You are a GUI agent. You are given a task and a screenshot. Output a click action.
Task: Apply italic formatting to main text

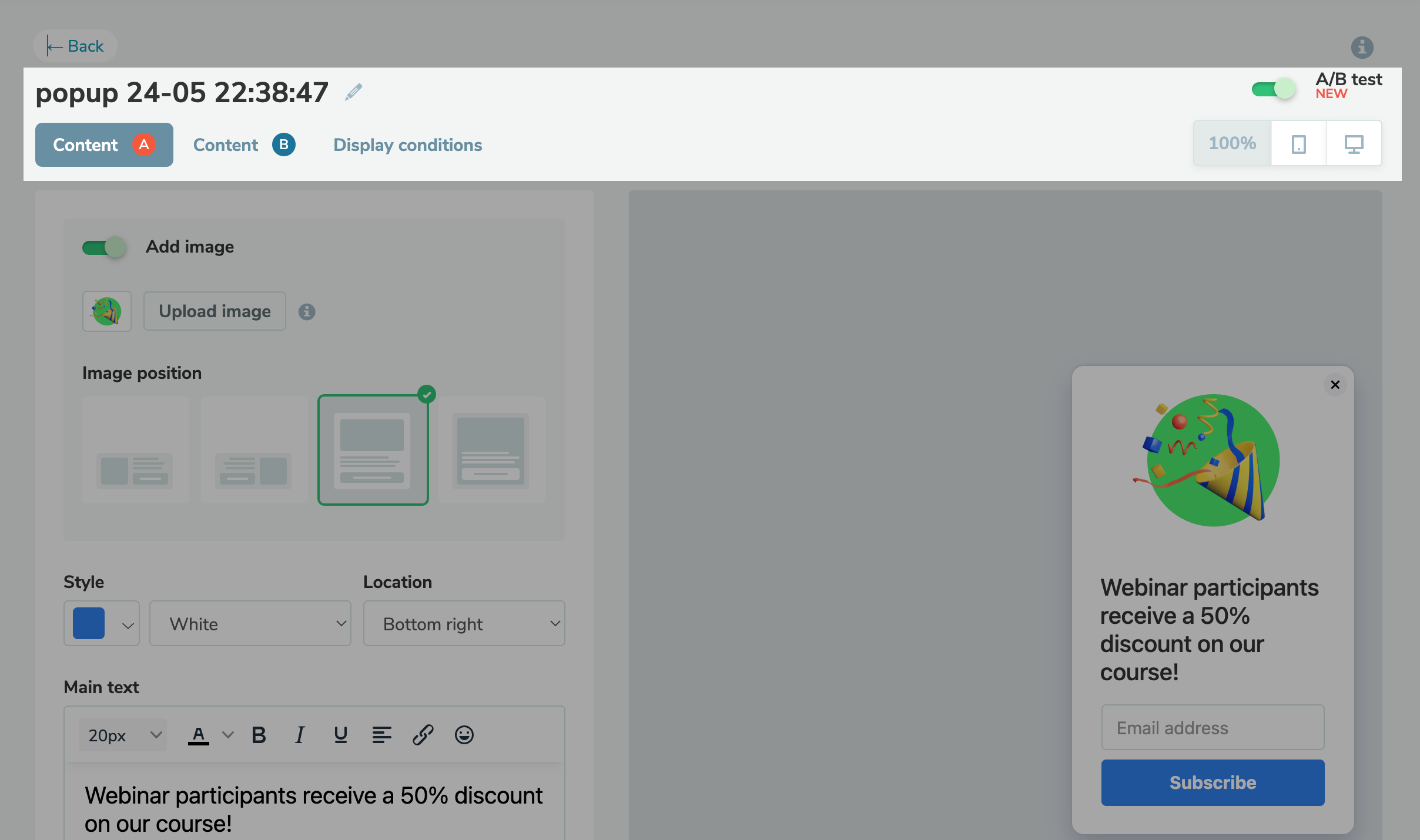300,734
